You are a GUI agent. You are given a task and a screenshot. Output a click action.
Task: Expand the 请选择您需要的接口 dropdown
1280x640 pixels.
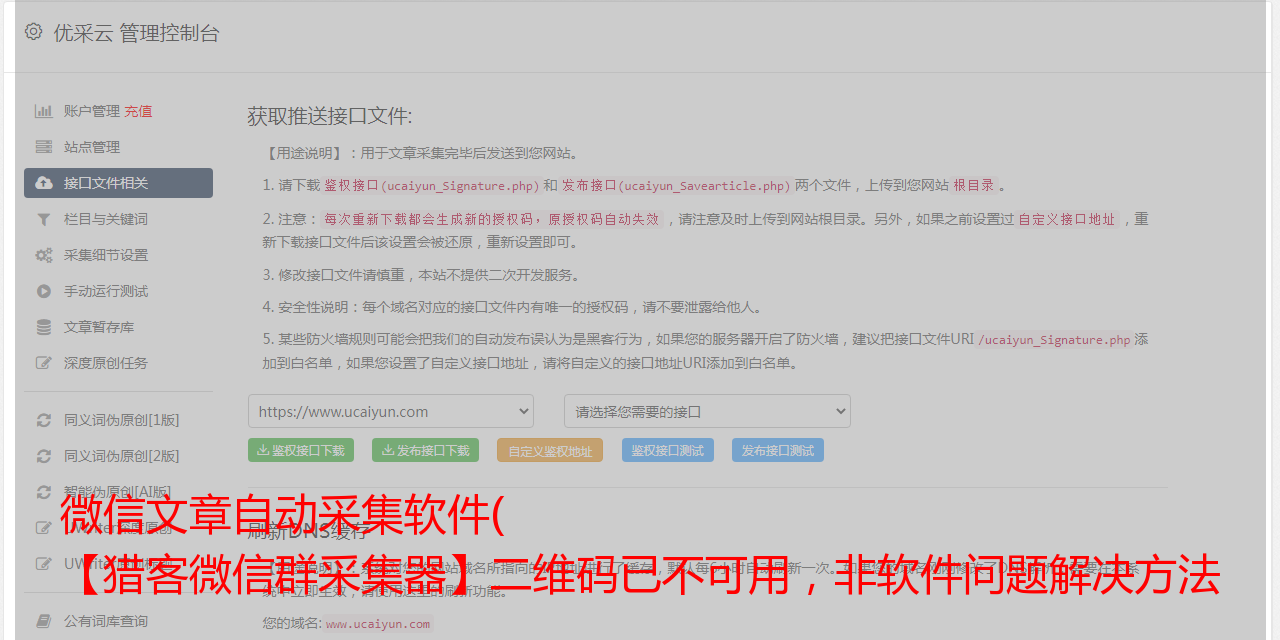tap(707, 411)
